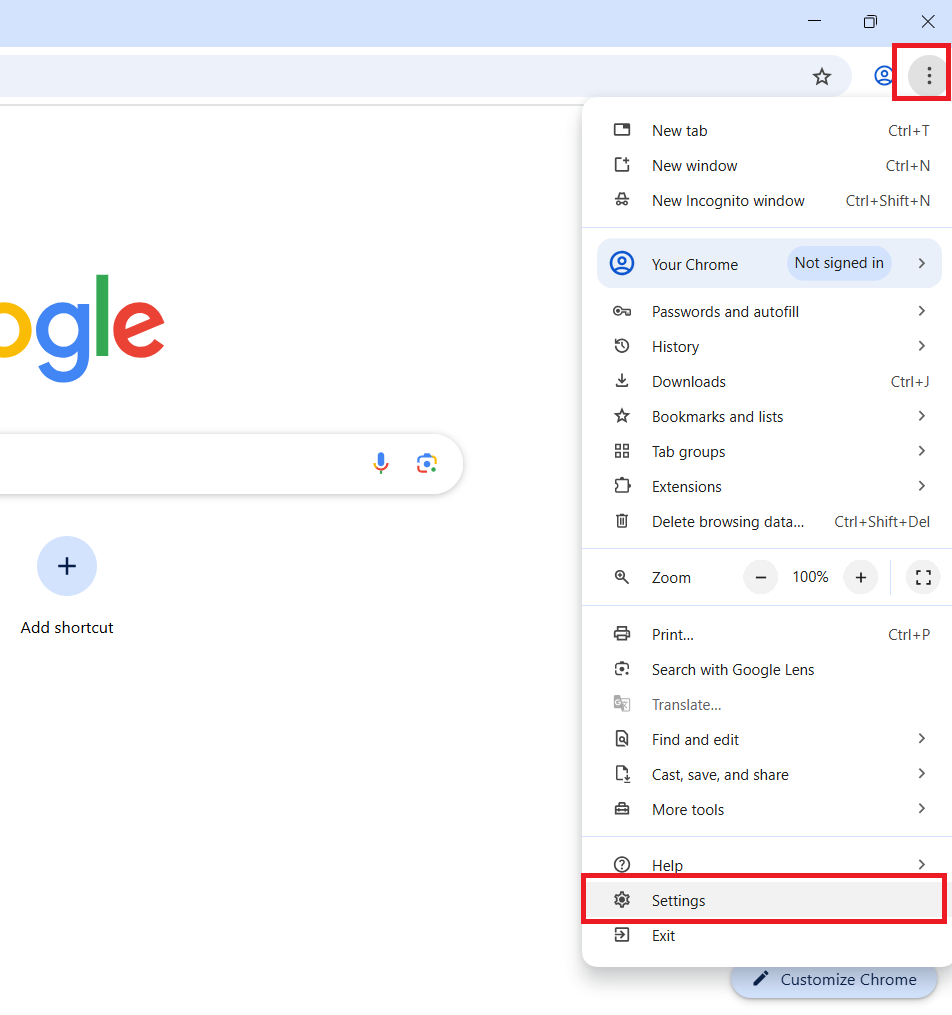Click the puzzle piece icon beside Extensions
952x1015 pixels.
621,486
